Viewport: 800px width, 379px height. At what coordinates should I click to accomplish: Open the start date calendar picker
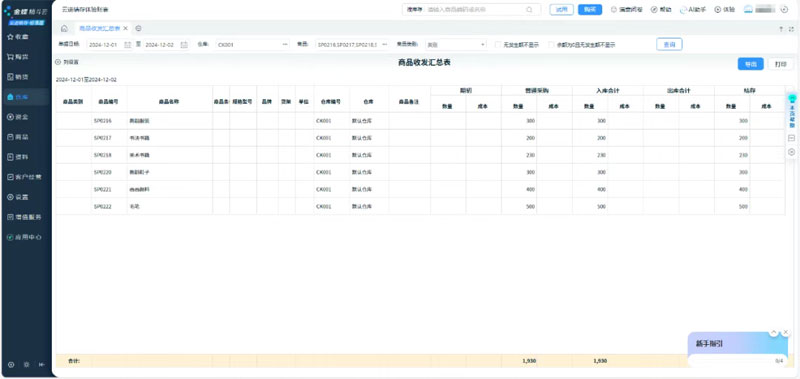tap(128, 45)
